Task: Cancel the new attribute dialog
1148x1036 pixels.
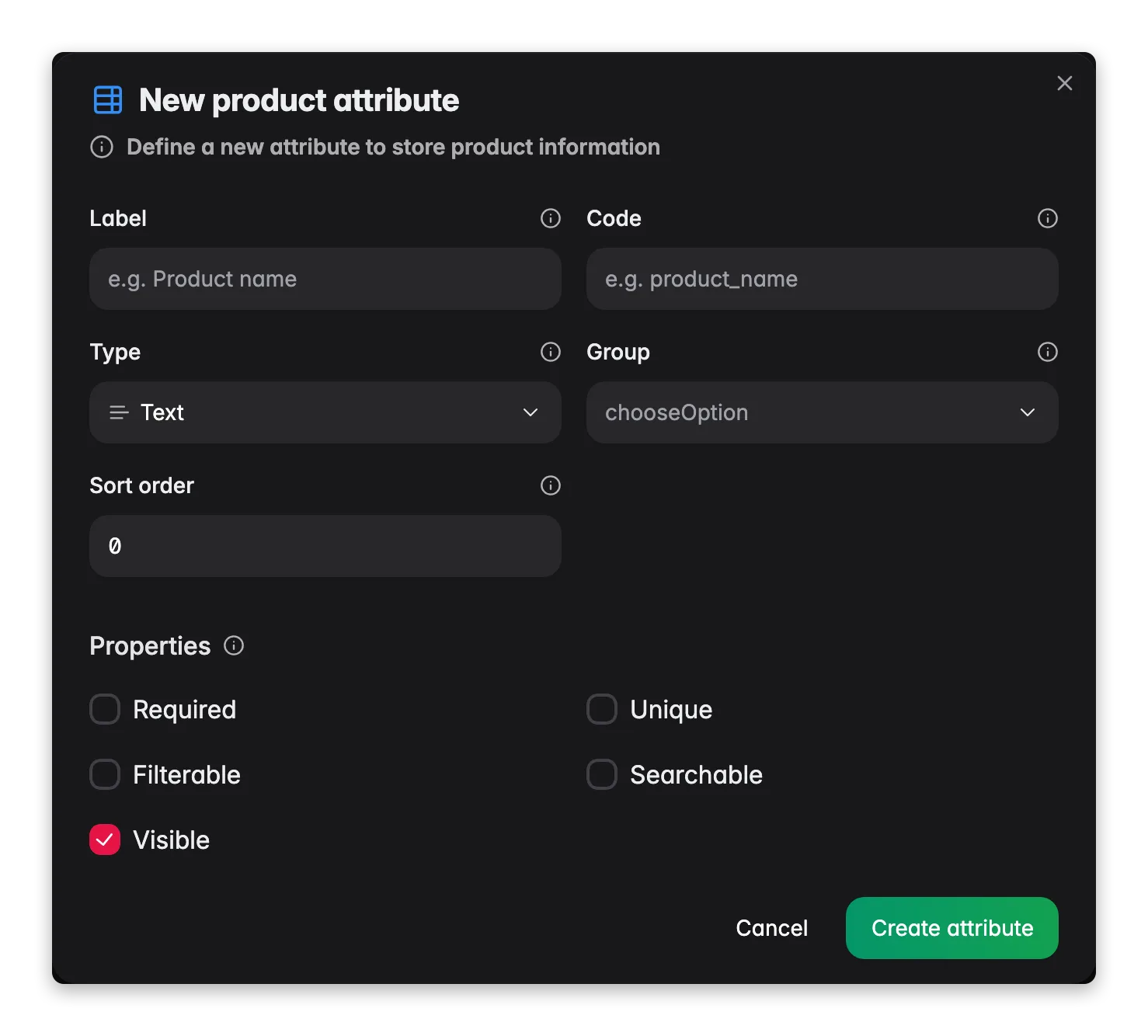Action: [x=772, y=928]
